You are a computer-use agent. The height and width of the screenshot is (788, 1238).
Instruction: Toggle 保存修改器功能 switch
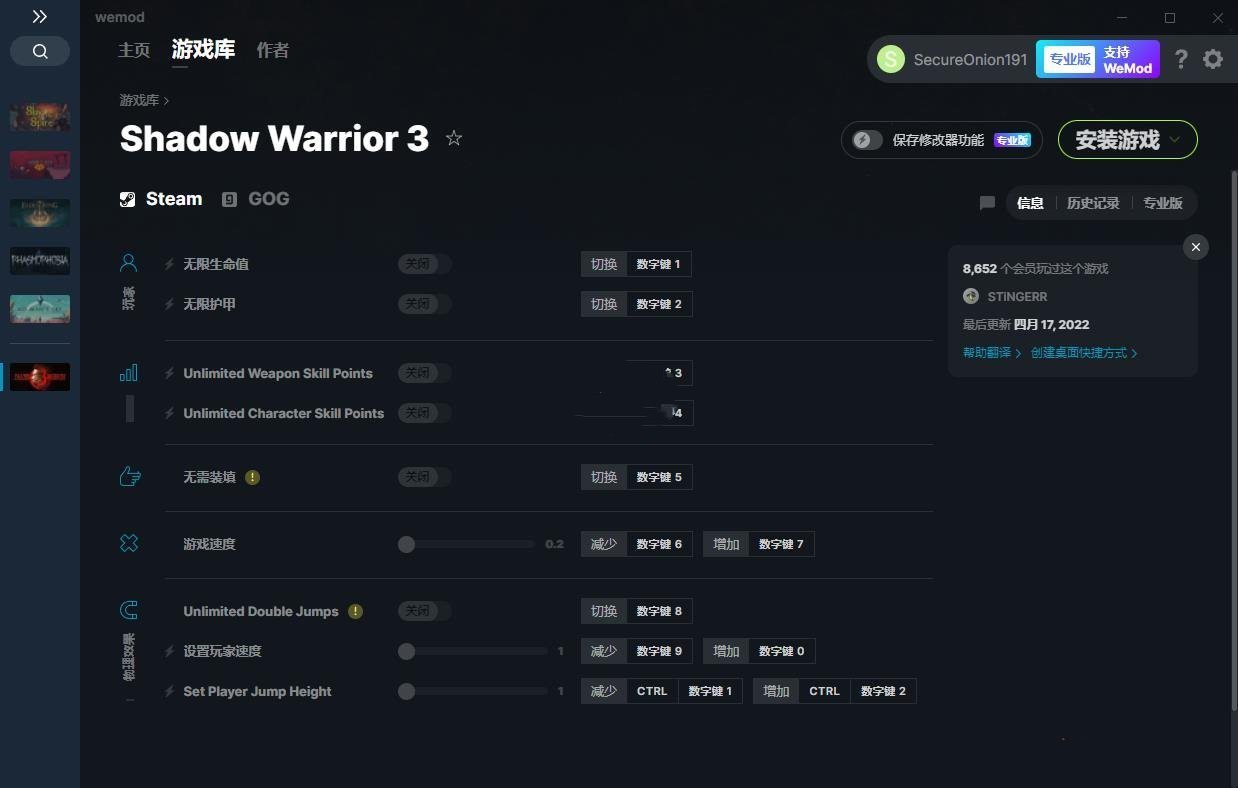[868, 140]
